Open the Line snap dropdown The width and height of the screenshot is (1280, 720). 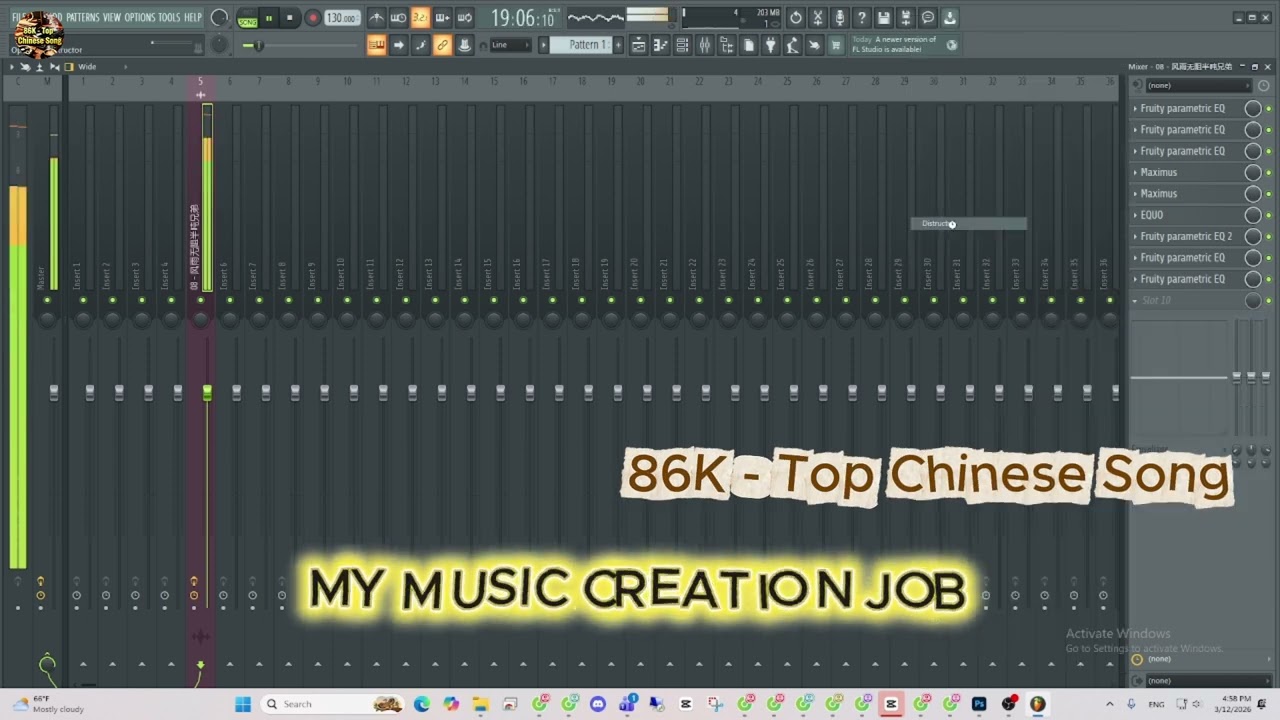tap(509, 45)
